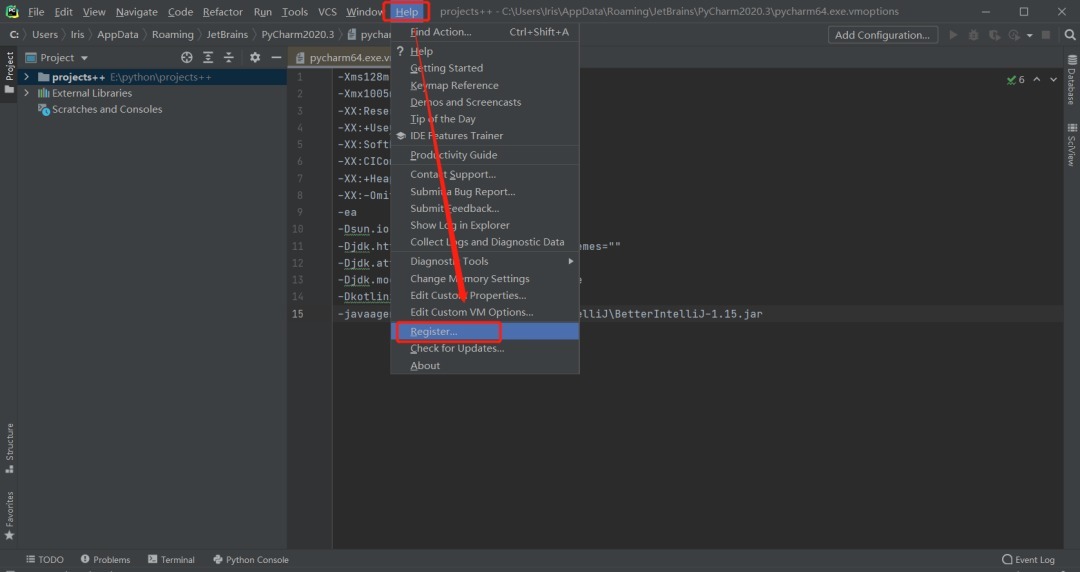Choose Change Memory Settings
The width and height of the screenshot is (1080, 572).
[485, 278]
